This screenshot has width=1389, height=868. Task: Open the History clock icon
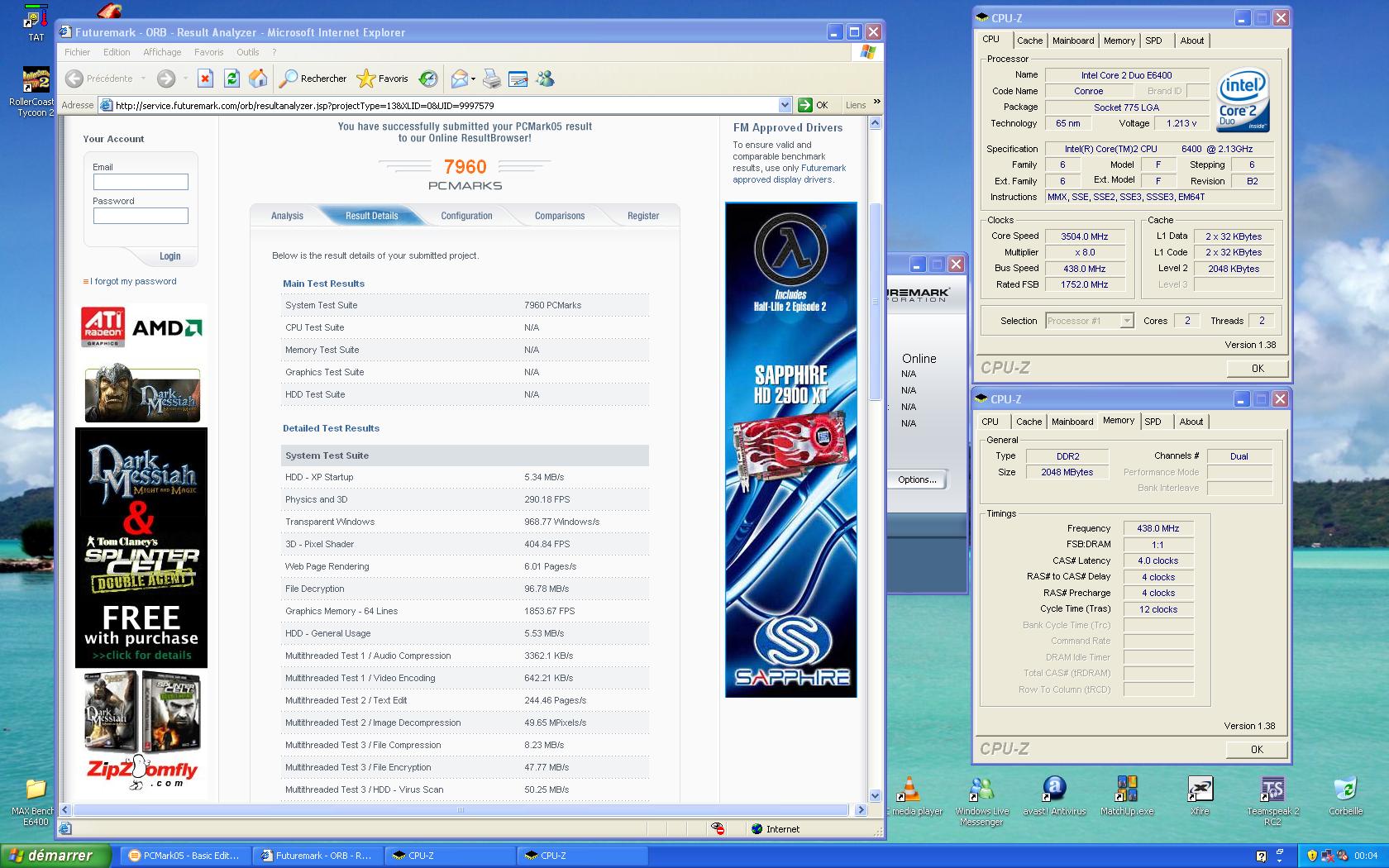tap(427, 79)
